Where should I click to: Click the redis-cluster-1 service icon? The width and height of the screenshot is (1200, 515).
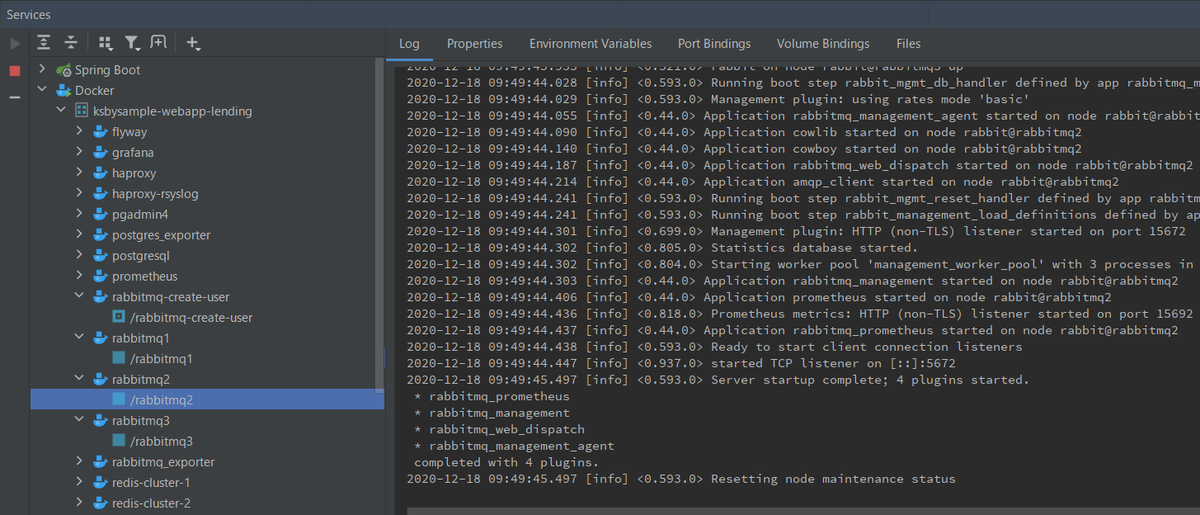click(99, 482)
